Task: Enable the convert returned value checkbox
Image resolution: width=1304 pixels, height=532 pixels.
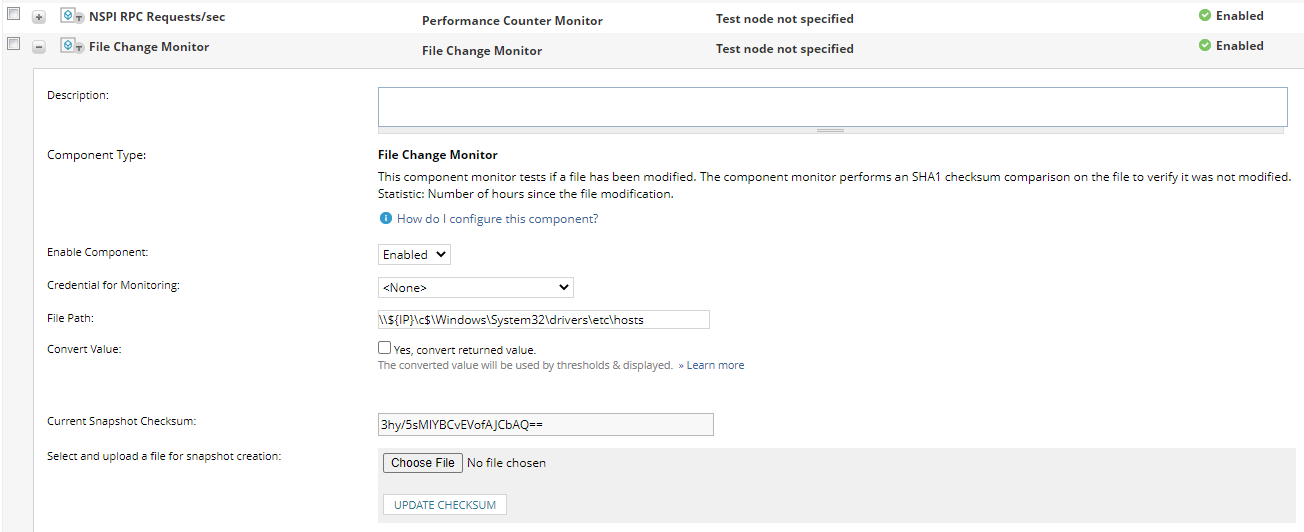Action: tap(385, 348)
